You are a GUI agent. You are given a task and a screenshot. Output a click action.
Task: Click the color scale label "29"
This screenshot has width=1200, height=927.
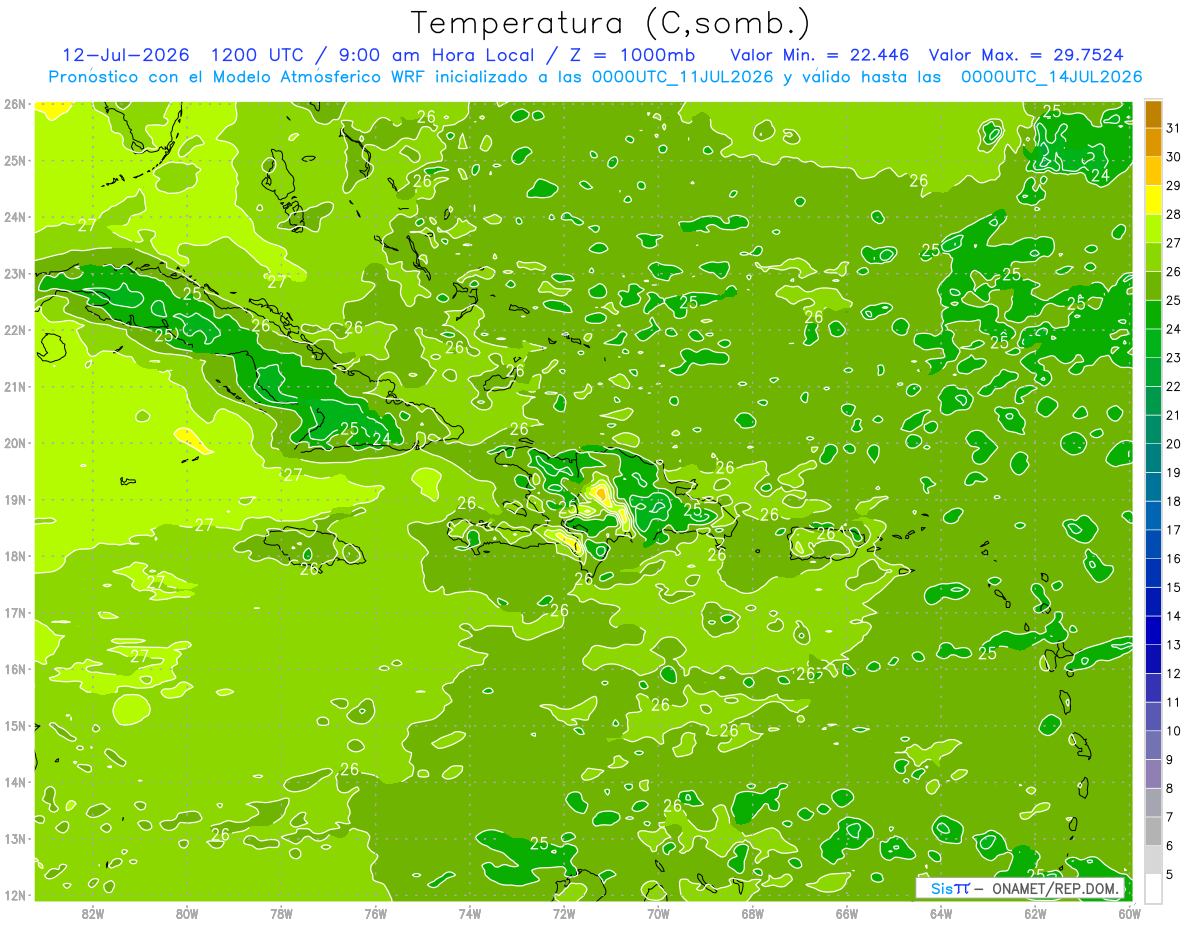[1174, 186]
